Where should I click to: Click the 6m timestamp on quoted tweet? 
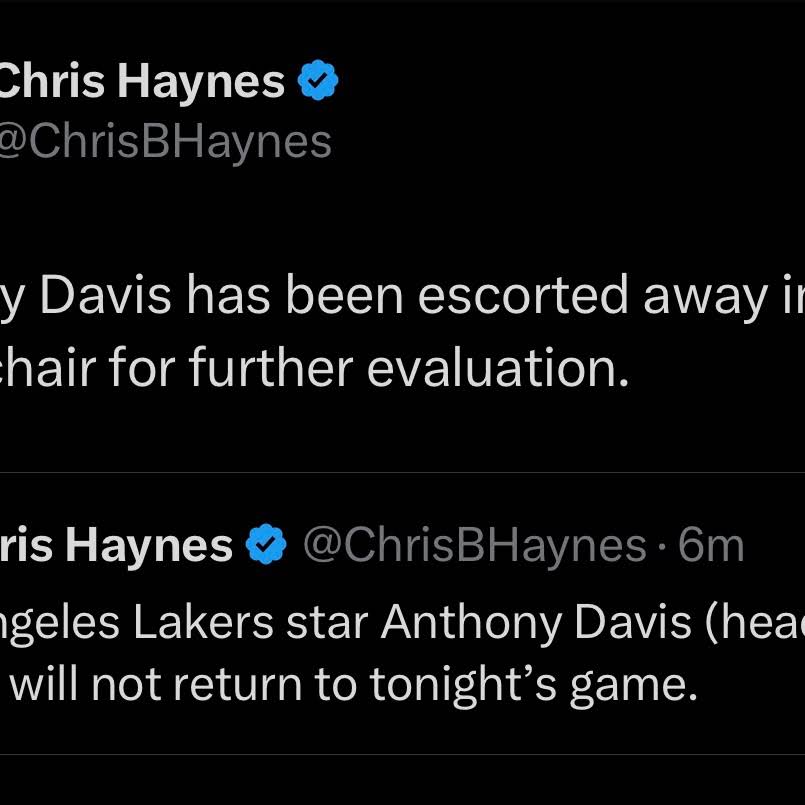[711, 546]
